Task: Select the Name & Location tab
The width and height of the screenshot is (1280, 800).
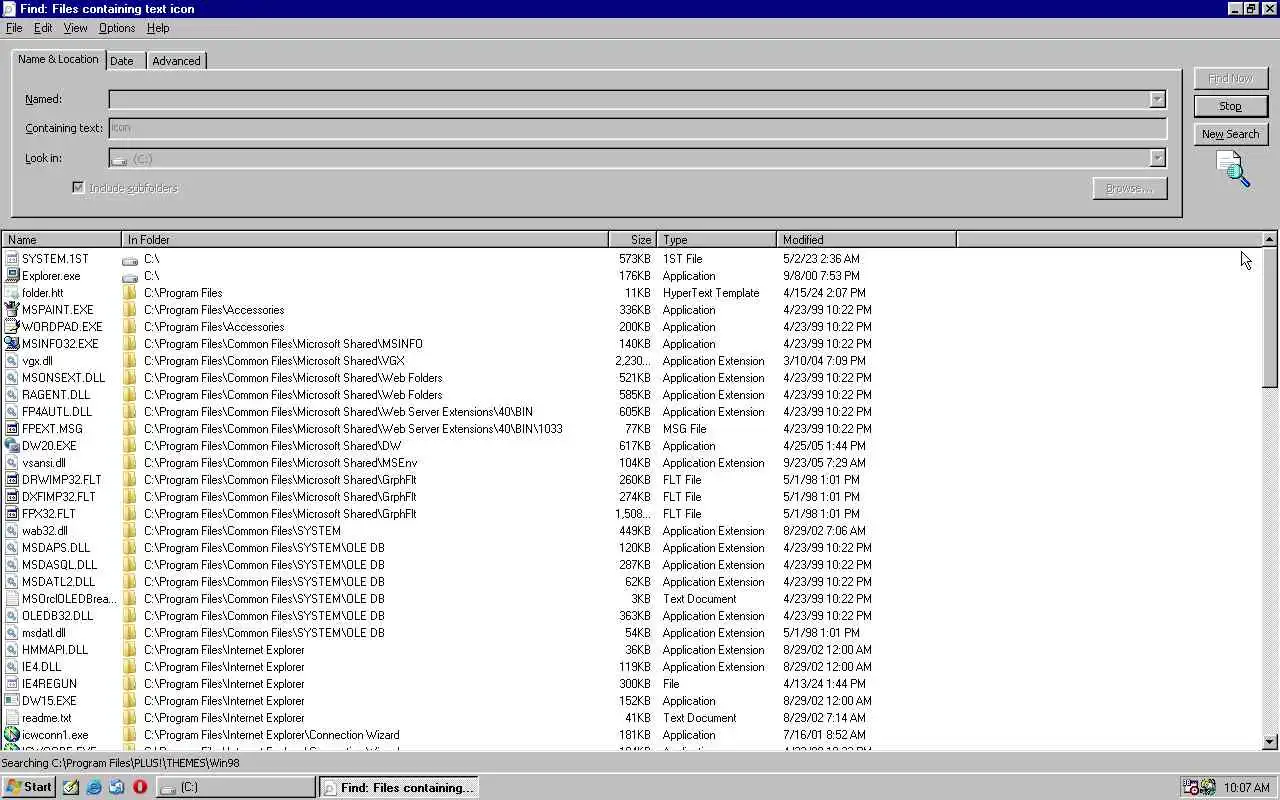Action: pos(58,59)
